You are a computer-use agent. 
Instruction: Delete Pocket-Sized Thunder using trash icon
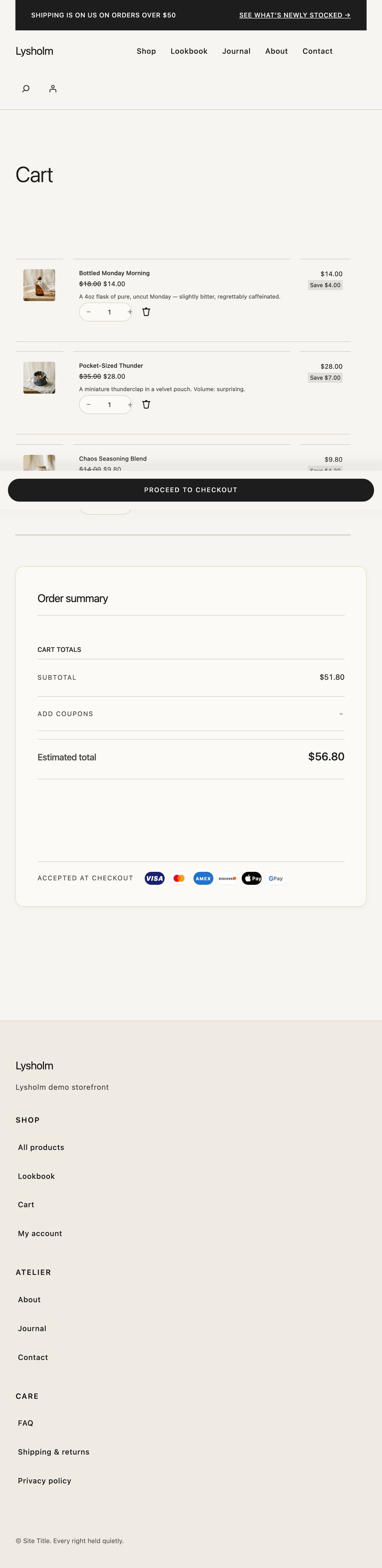146,404
